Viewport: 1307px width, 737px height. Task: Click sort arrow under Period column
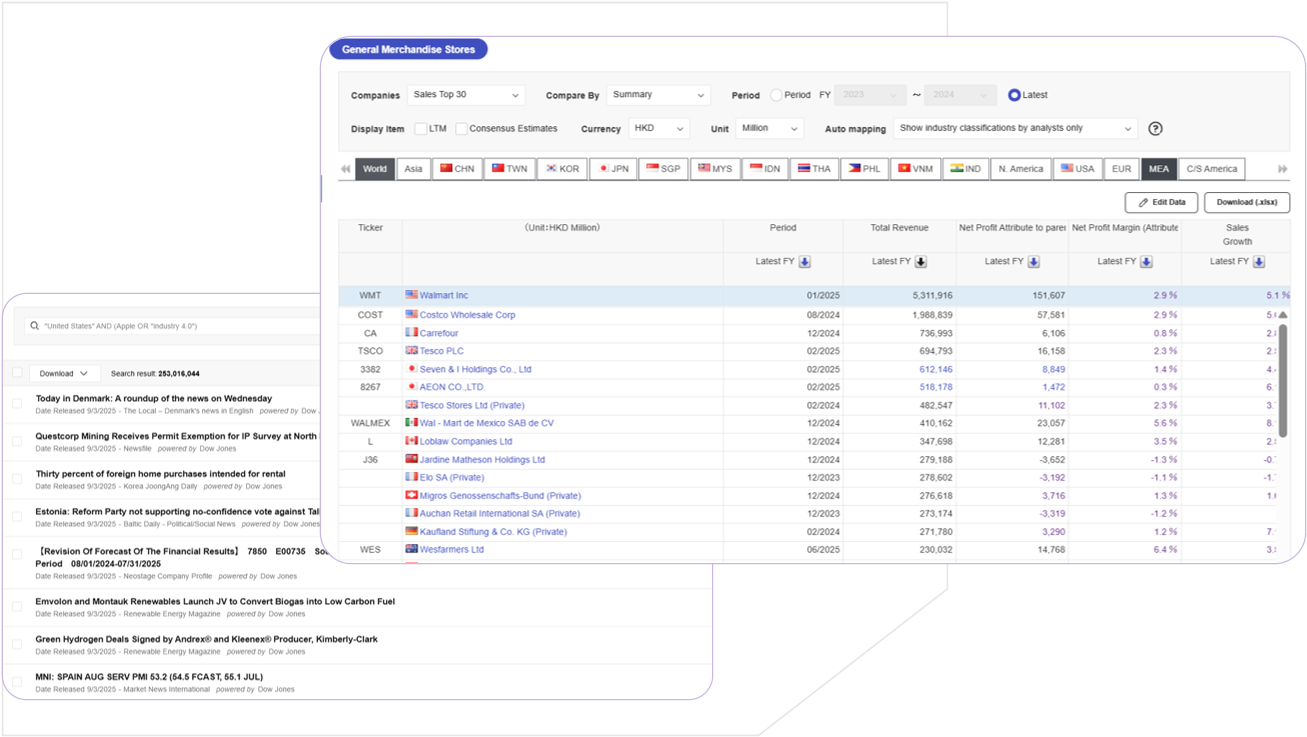804,262
